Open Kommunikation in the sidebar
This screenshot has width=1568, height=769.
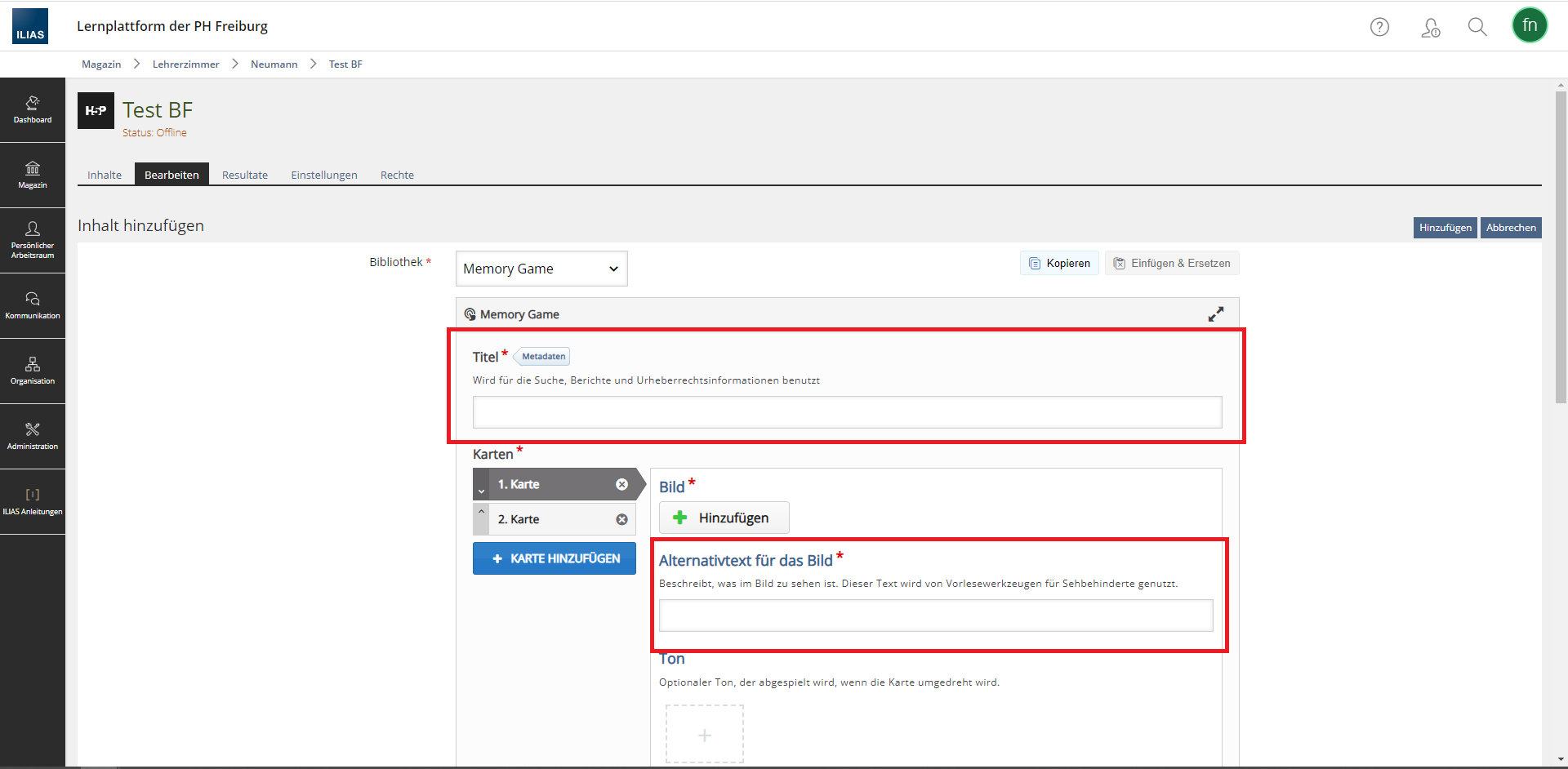point(33,305)
